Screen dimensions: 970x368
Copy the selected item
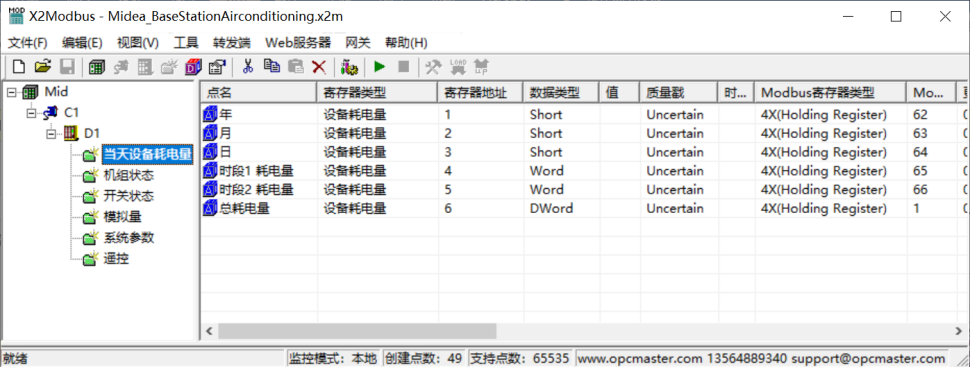tap(272, 66)
